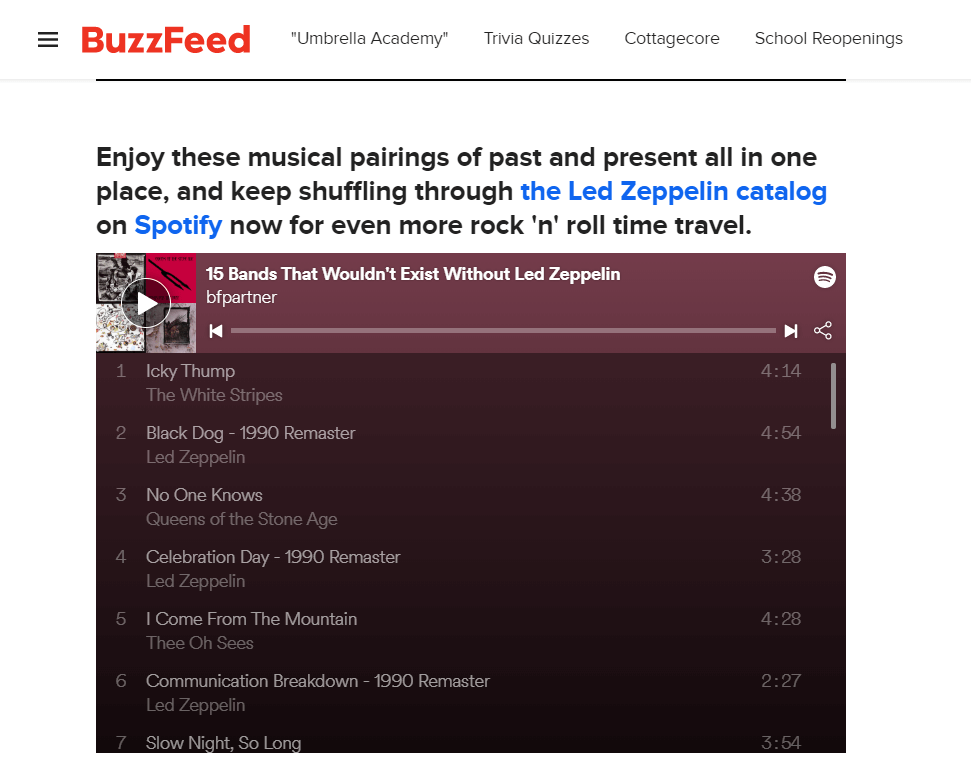Follow the Led Zeppelin catalog link
The height and width of the screenshot is (772, 971).
click(673, 191)
